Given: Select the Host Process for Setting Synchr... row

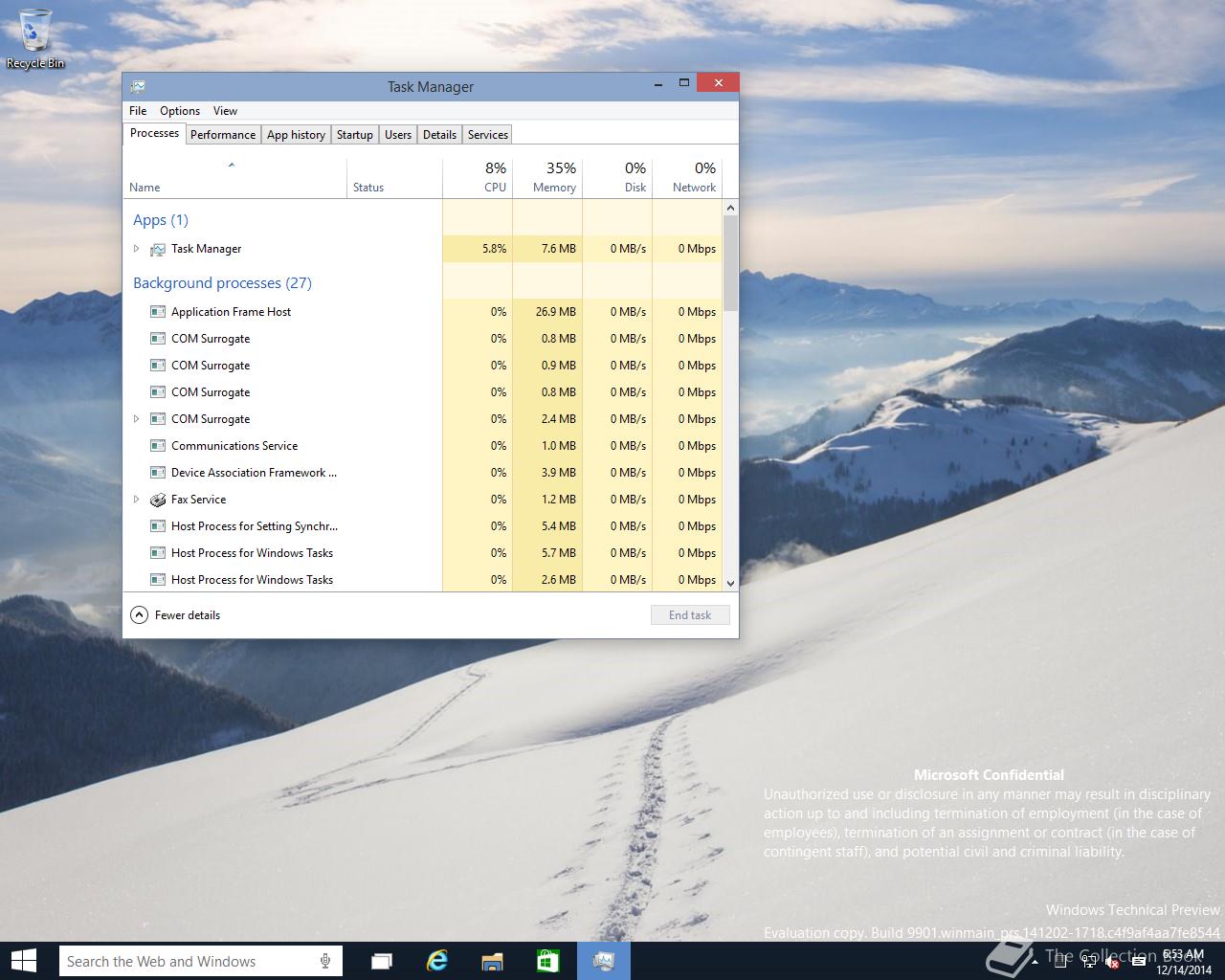Looking at the screenshot, I should coord(423,526).
